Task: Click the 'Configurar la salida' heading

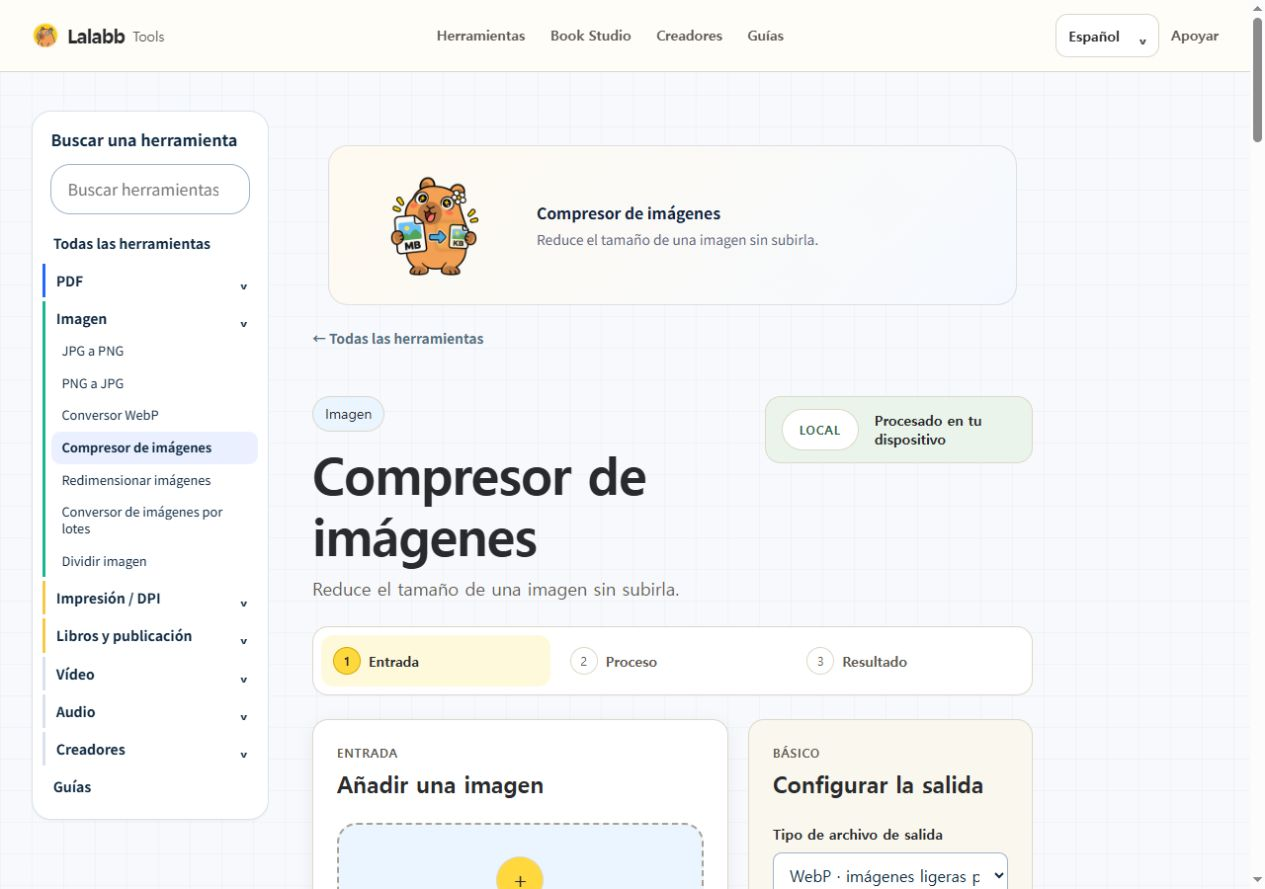Action: tap(878, 785)
